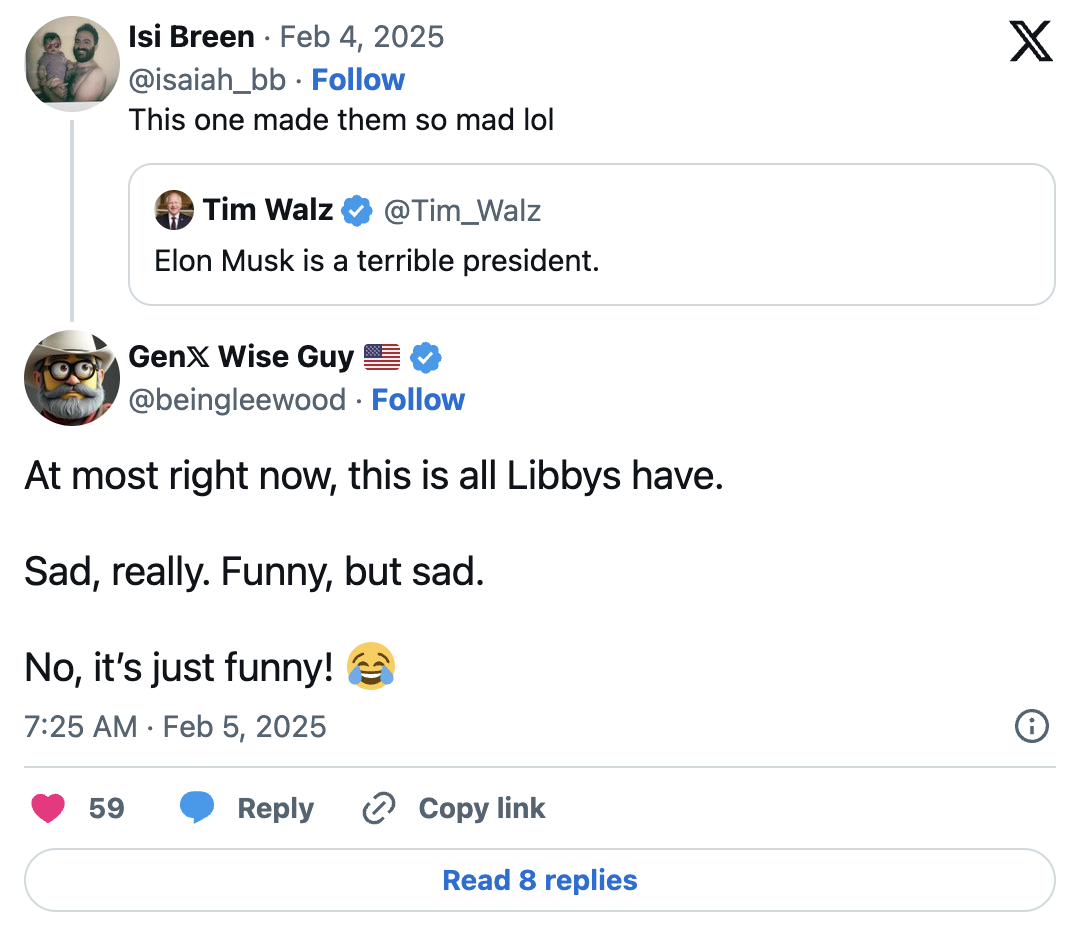Image resolution: width=1081 pixels, height=938 pixels.
Task: Click the GenX Wise Guy display name
Action: [241, 357]
